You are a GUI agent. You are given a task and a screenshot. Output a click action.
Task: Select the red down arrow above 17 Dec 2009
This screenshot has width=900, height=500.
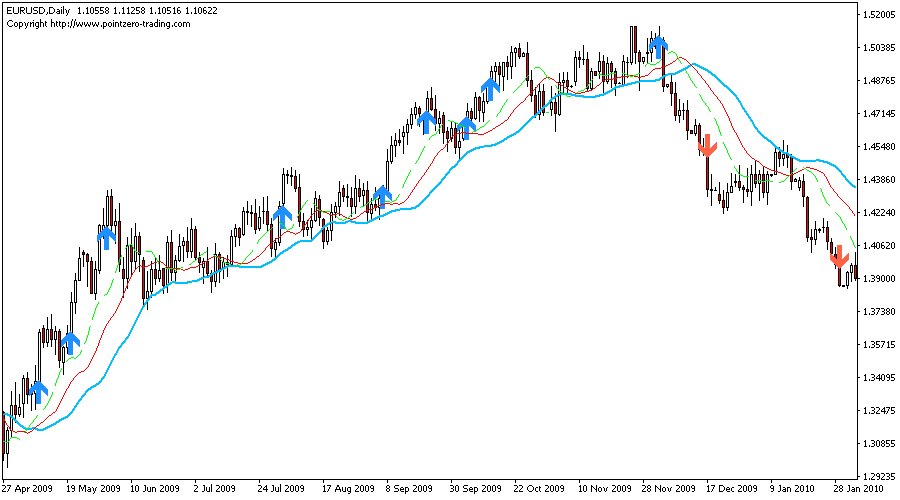pyautogui.click(x=707, y=146)
